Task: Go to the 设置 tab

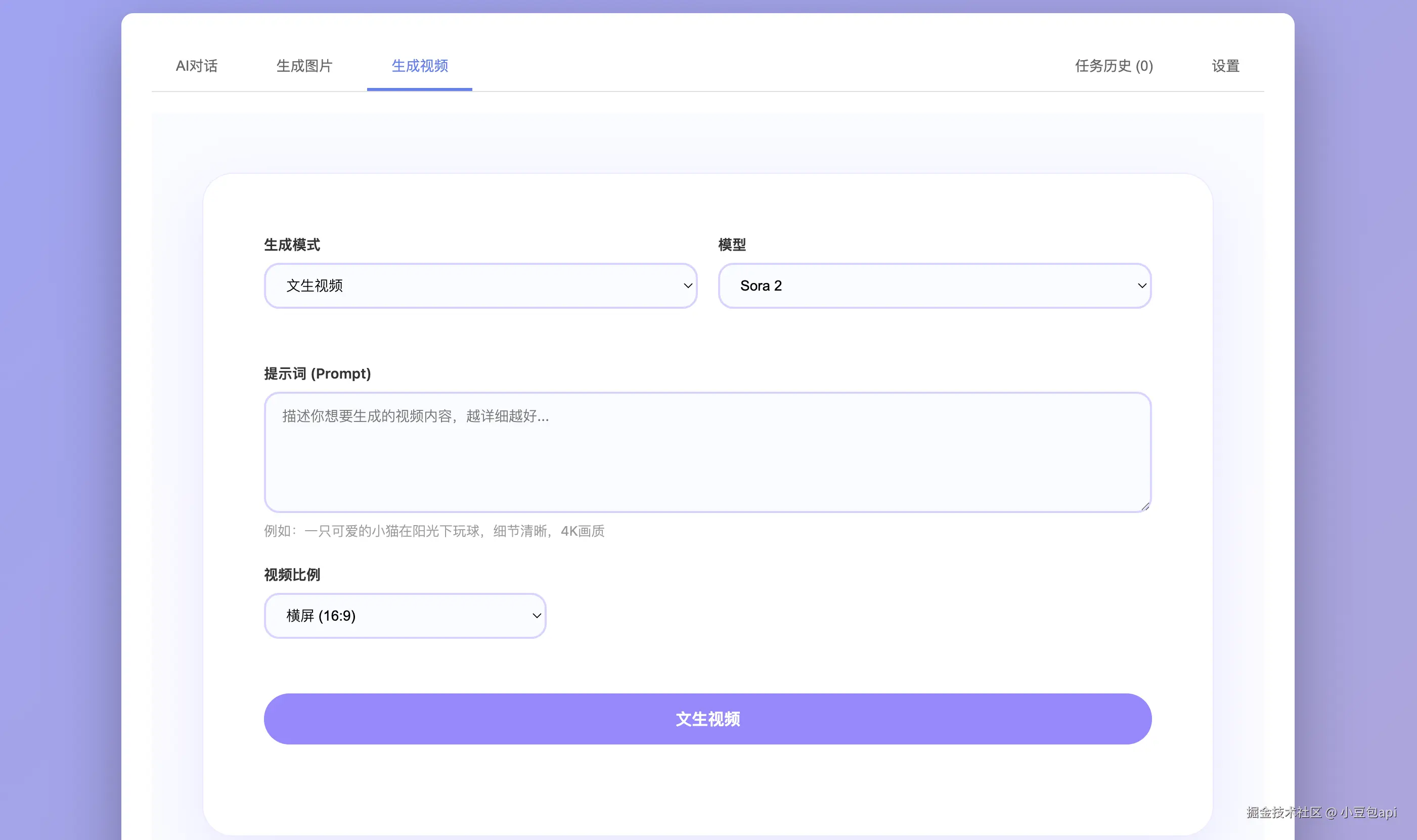Action: [x=1225, y=66]
